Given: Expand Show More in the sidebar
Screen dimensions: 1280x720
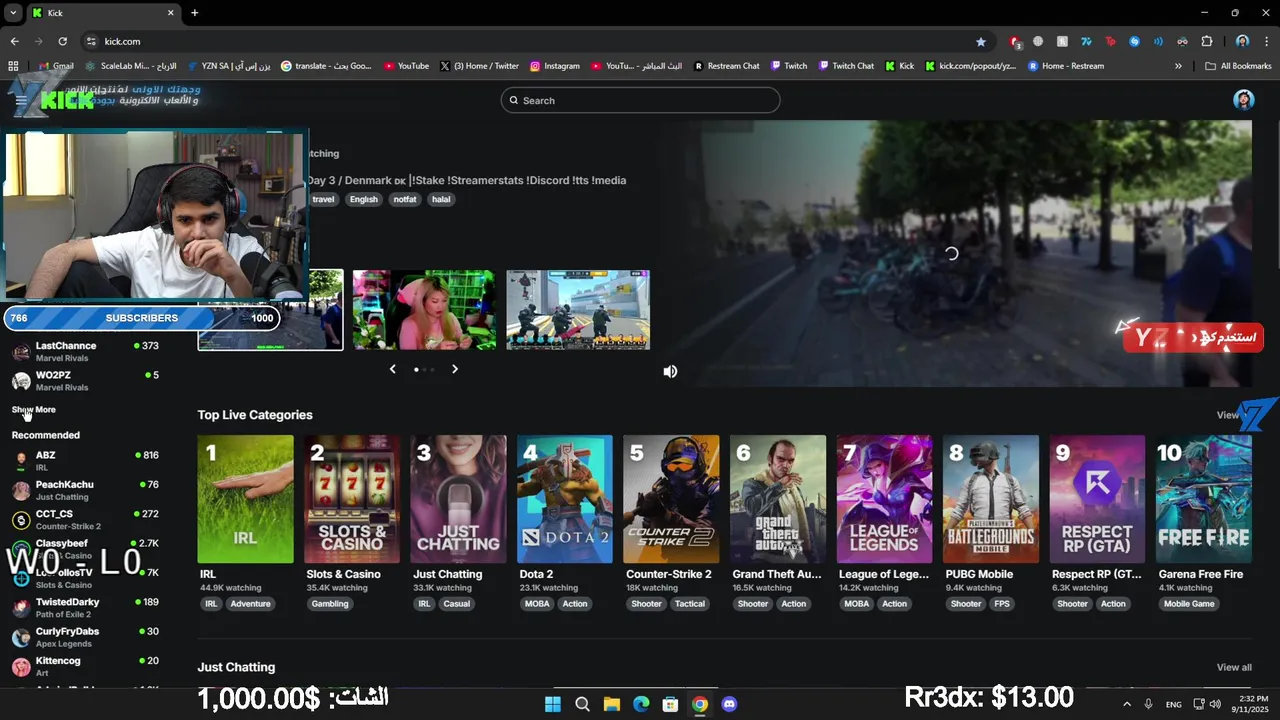Looking at the screenshot, I should click(x=34, y=410).
